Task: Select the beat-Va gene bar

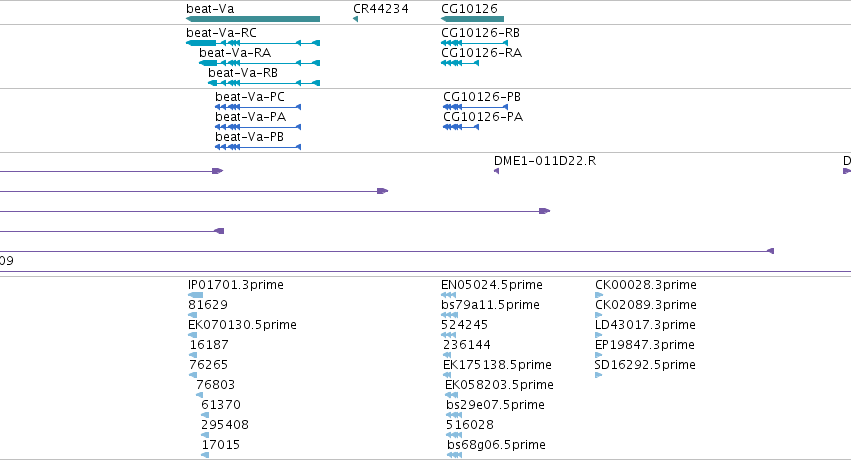Action: tap(253, 20)
